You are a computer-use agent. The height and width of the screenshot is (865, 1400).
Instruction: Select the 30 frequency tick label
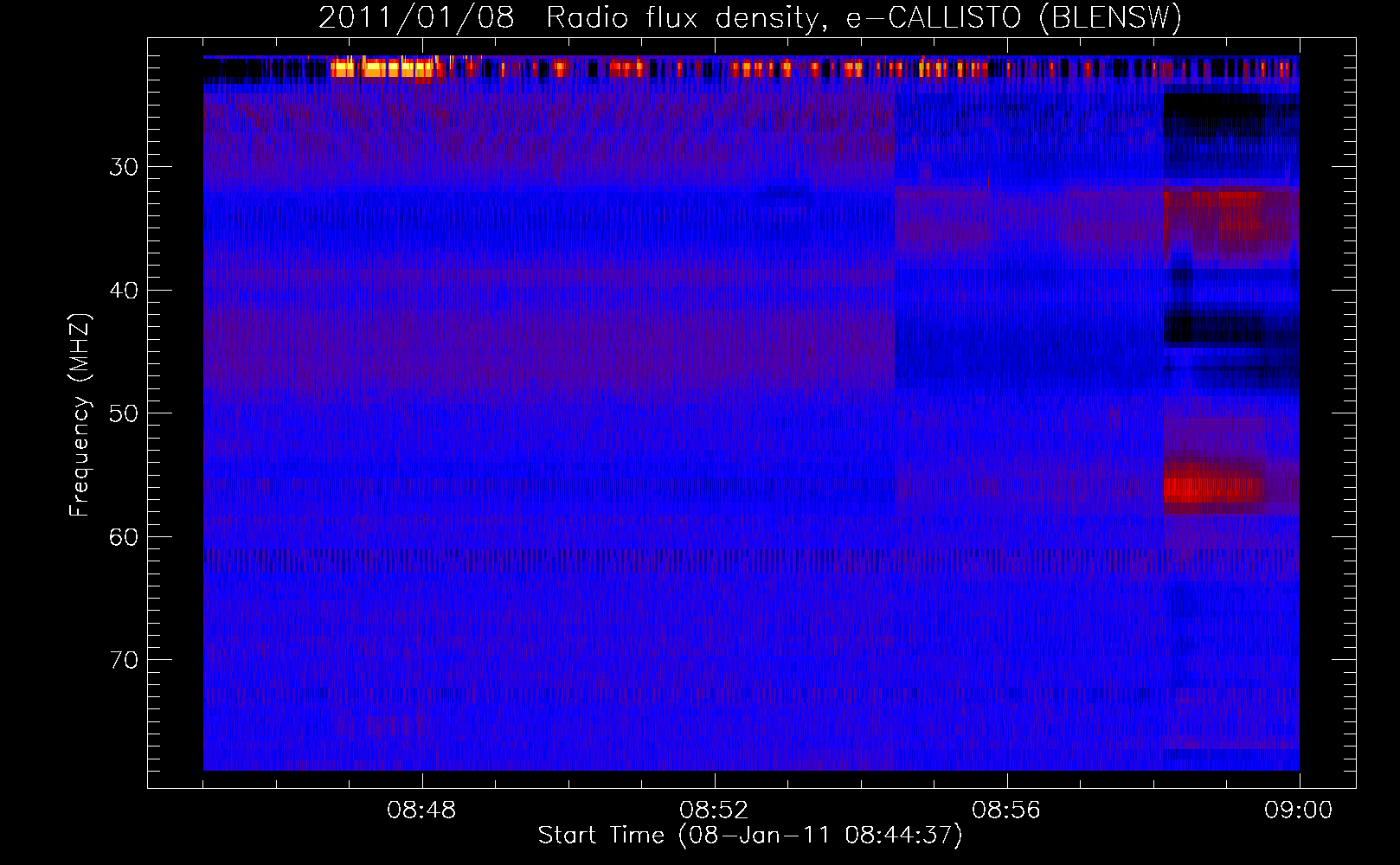point(124,167)
